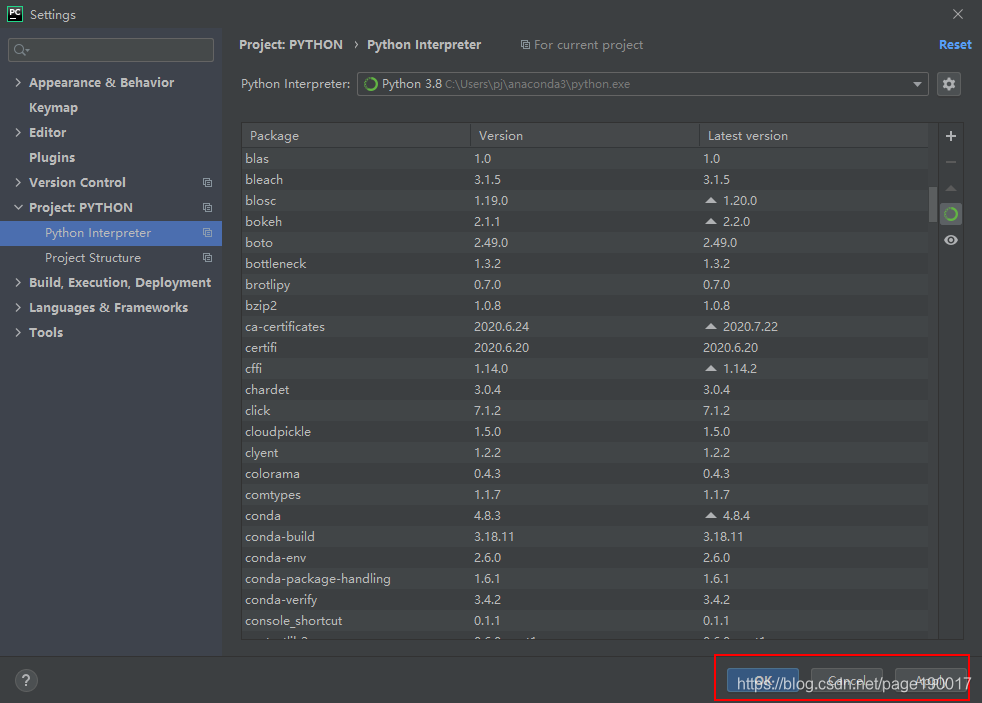982x703 pixels.
Task: Select Project Structure in the sidebar
Action: 111,258
